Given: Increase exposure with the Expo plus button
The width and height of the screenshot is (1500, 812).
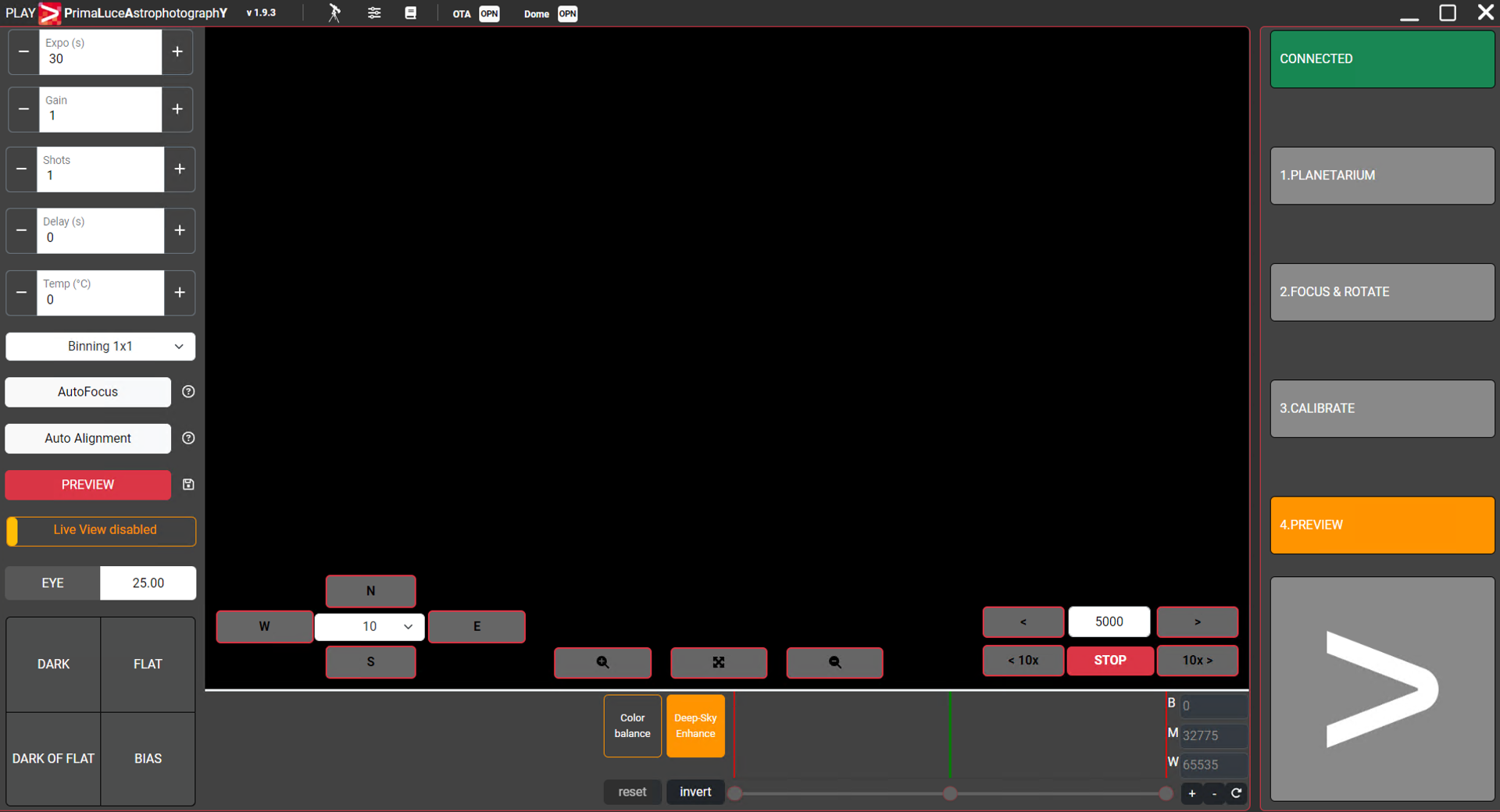Looking at the screenshot, I should point(177,52).
